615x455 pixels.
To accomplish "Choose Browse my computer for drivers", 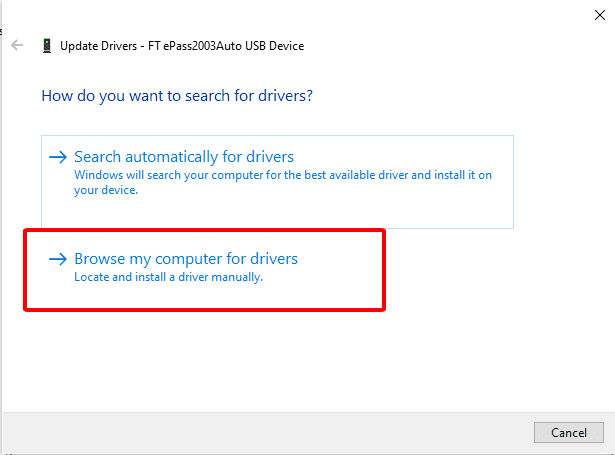I will [186, 259].
